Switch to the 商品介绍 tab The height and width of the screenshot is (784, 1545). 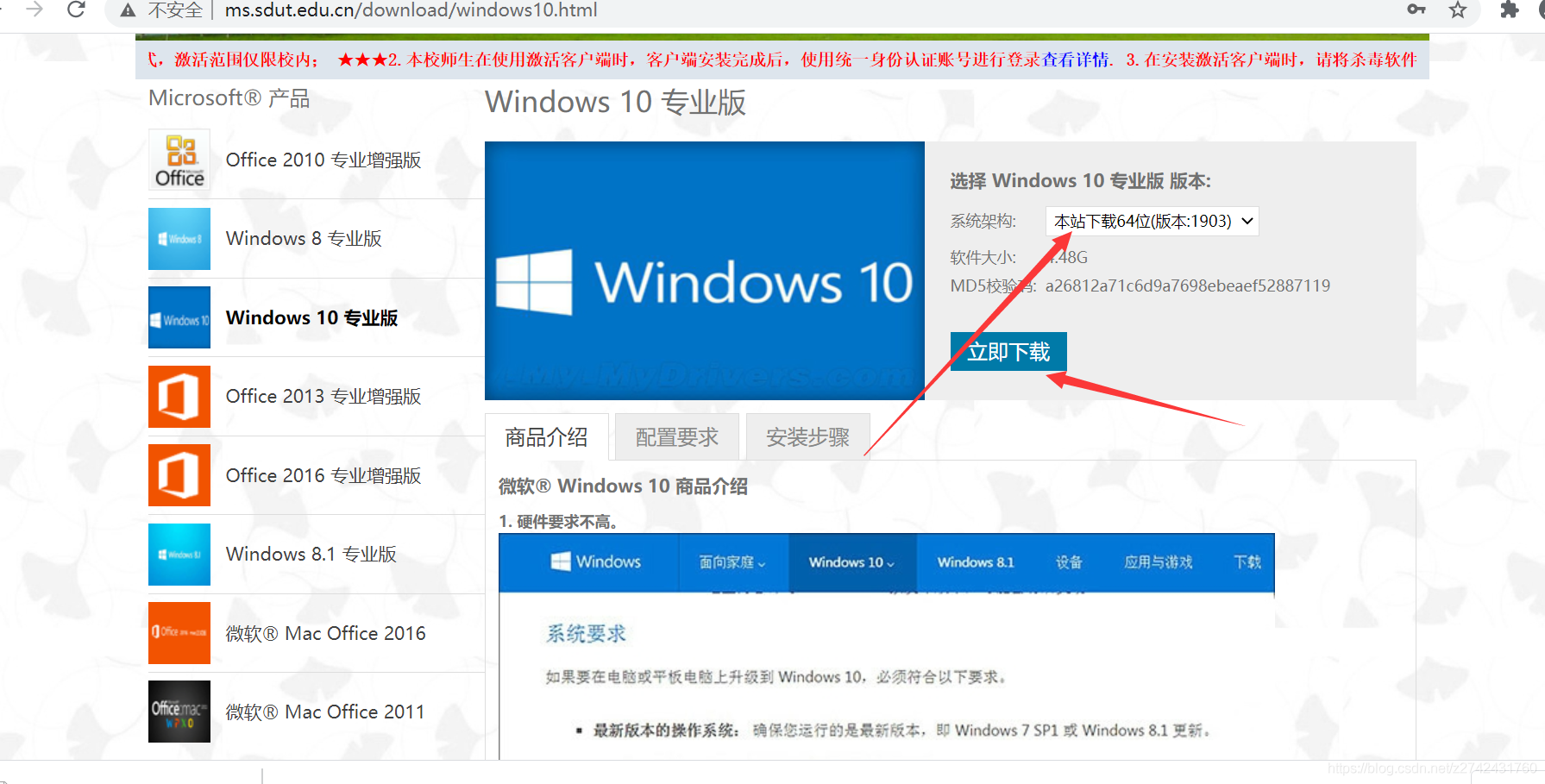[x=547, y=437]
